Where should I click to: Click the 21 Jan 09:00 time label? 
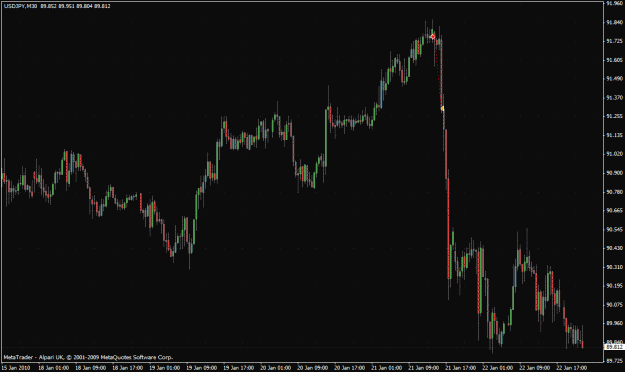(x=423, y=368)
